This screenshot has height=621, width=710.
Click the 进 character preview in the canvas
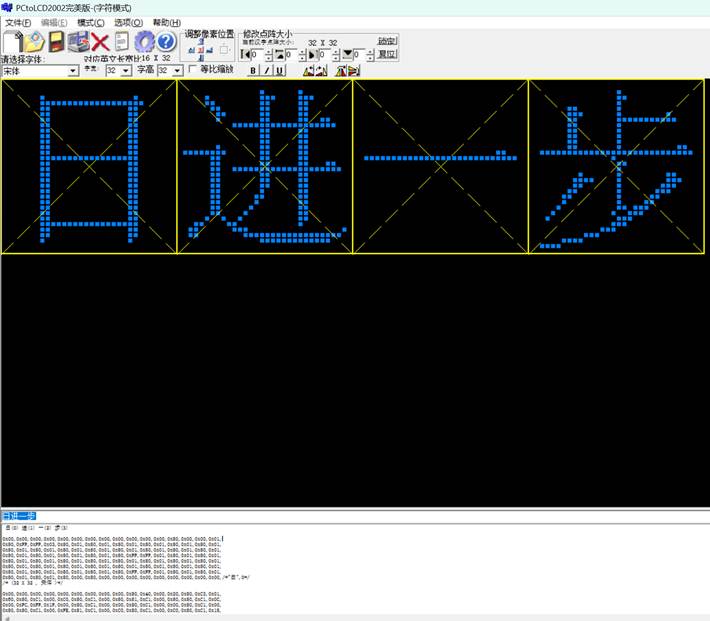pos(265,166)
